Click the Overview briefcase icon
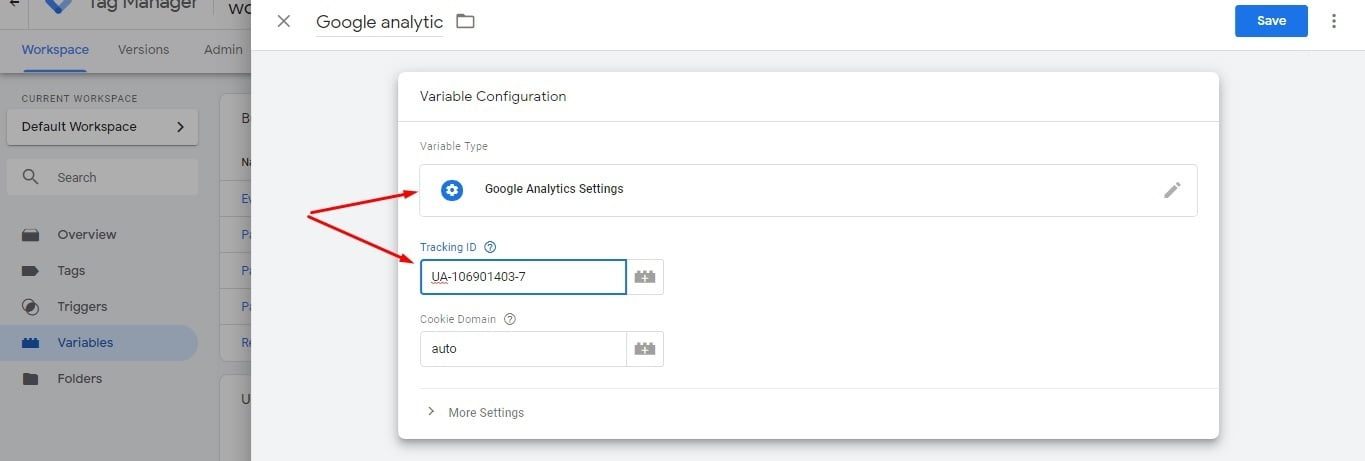This screenshot has height=461, width=1365. click(x=30, y=235)
